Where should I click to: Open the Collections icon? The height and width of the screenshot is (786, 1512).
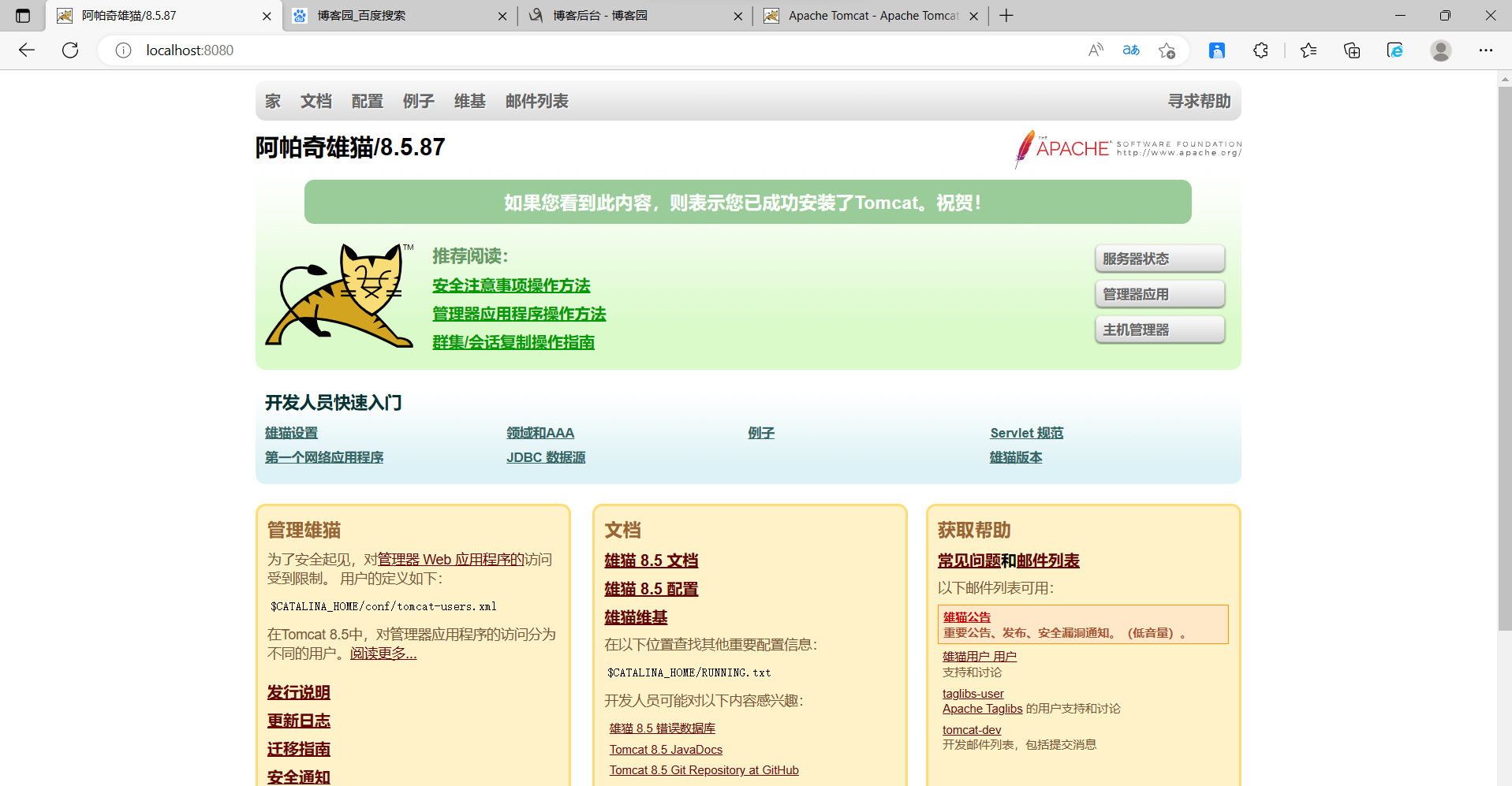[x=1352, y=50]
